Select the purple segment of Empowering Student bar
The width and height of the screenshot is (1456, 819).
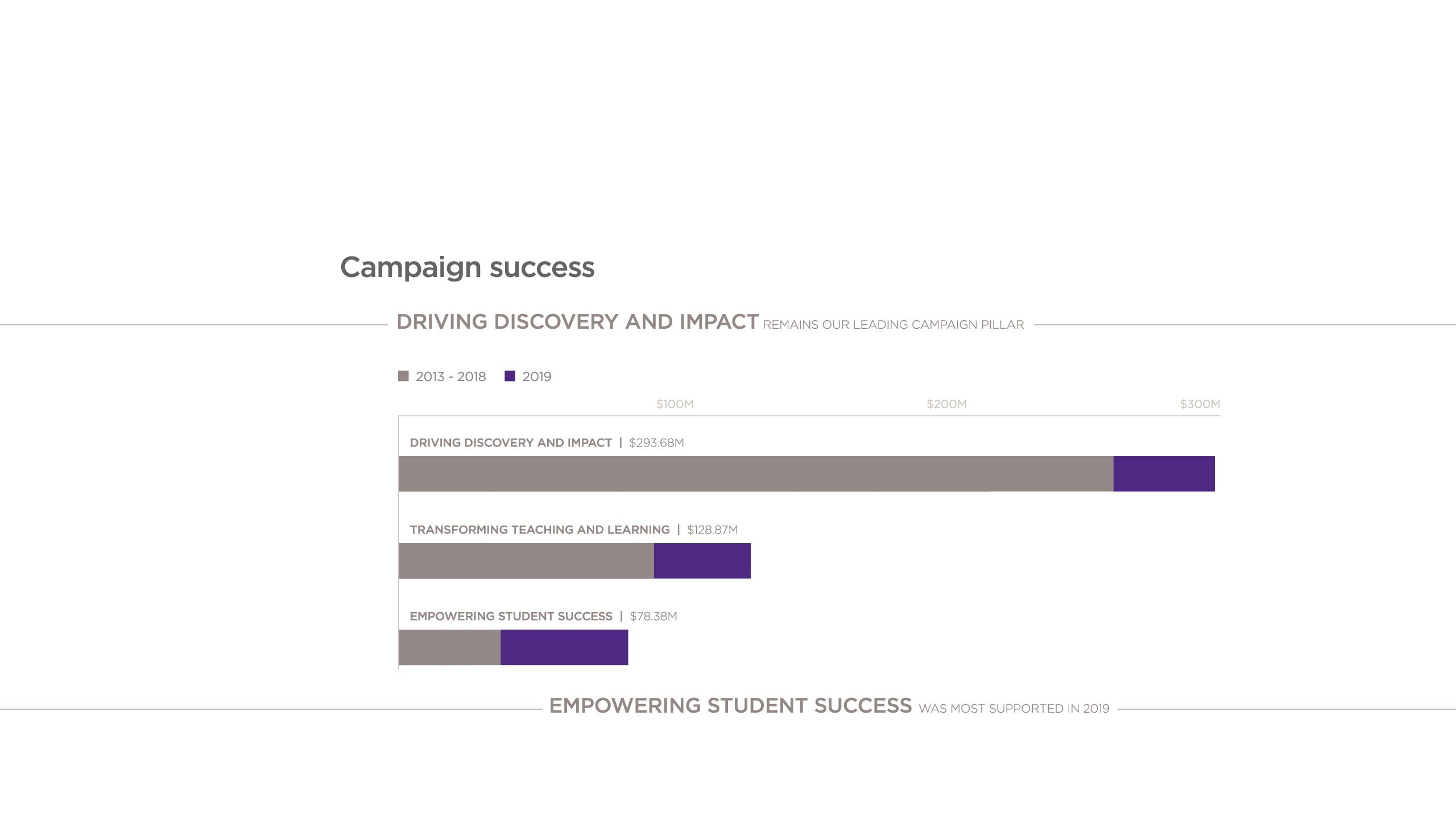pos(564,647)
